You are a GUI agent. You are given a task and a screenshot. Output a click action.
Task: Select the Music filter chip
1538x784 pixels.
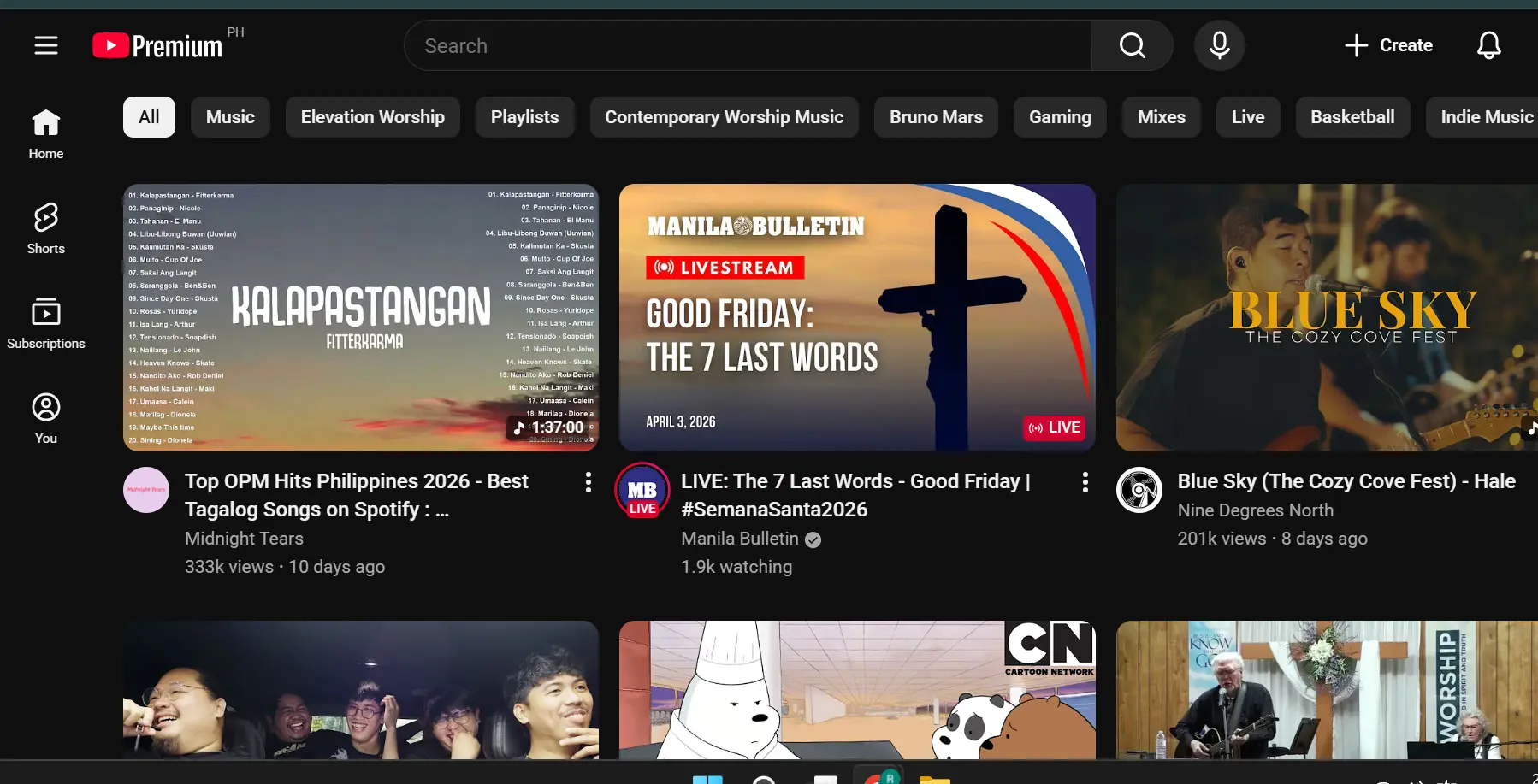230,117
